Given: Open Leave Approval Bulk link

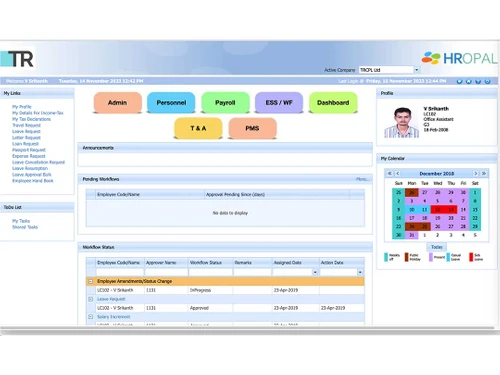Looking at the screenshot, I should click(32, 175).
